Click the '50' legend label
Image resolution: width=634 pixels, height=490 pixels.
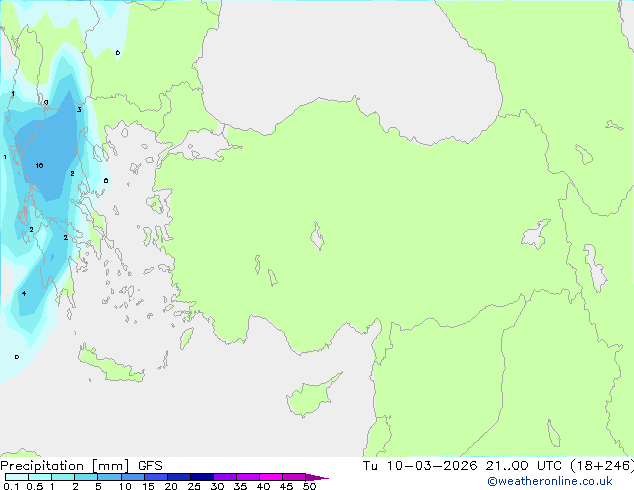[x=309, y=486]
